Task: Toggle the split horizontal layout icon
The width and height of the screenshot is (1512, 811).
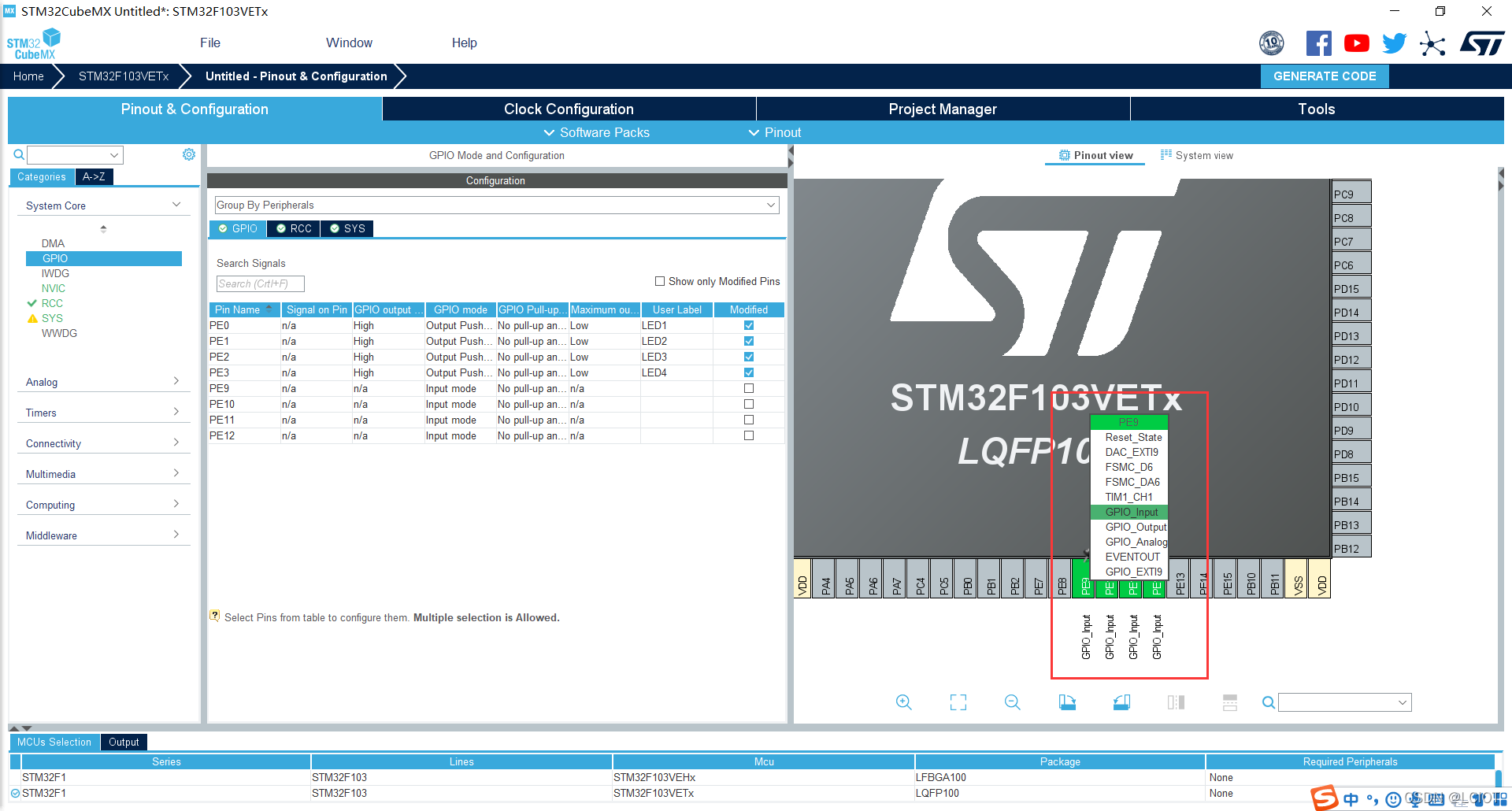Action: click(x=1176, y=702)
